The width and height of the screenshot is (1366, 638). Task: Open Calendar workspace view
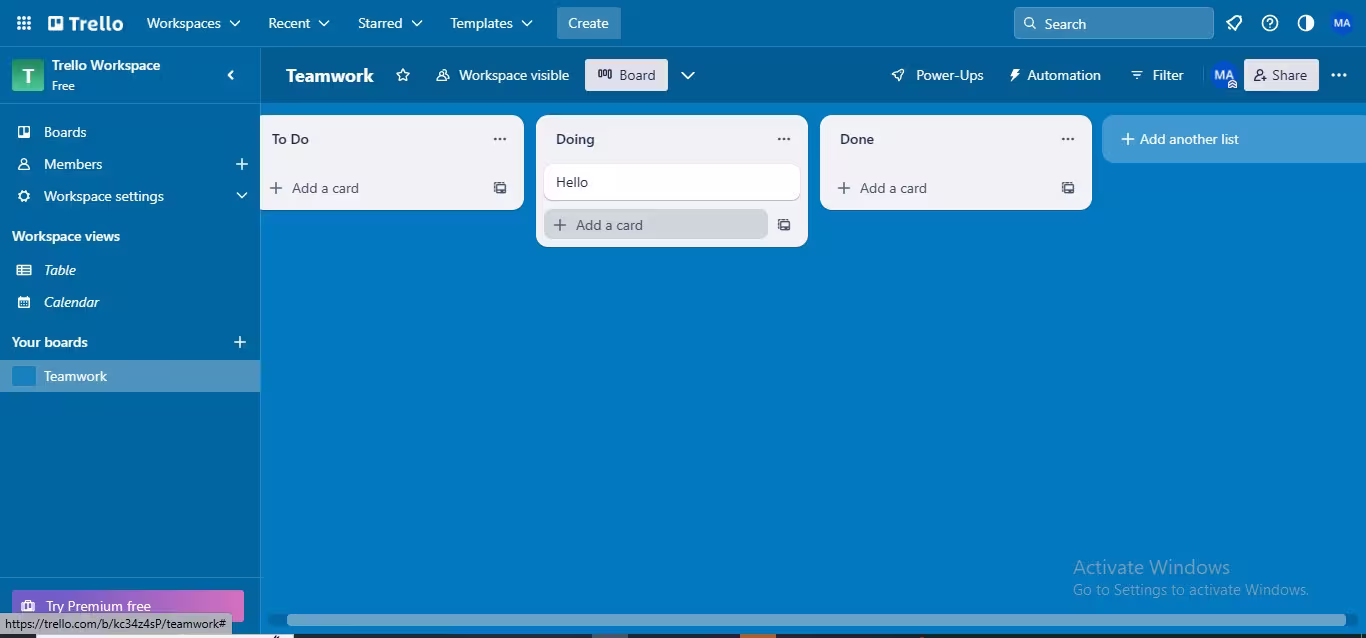(130, 302)
